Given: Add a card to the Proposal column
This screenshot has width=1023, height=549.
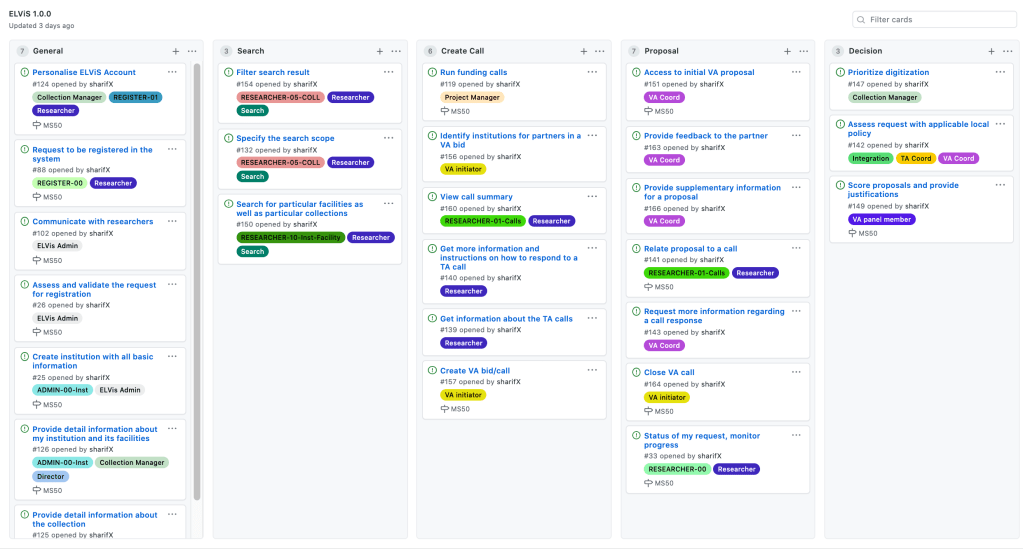Looking at the screenshot, I should pyautogui.click(x=788, y=51).
